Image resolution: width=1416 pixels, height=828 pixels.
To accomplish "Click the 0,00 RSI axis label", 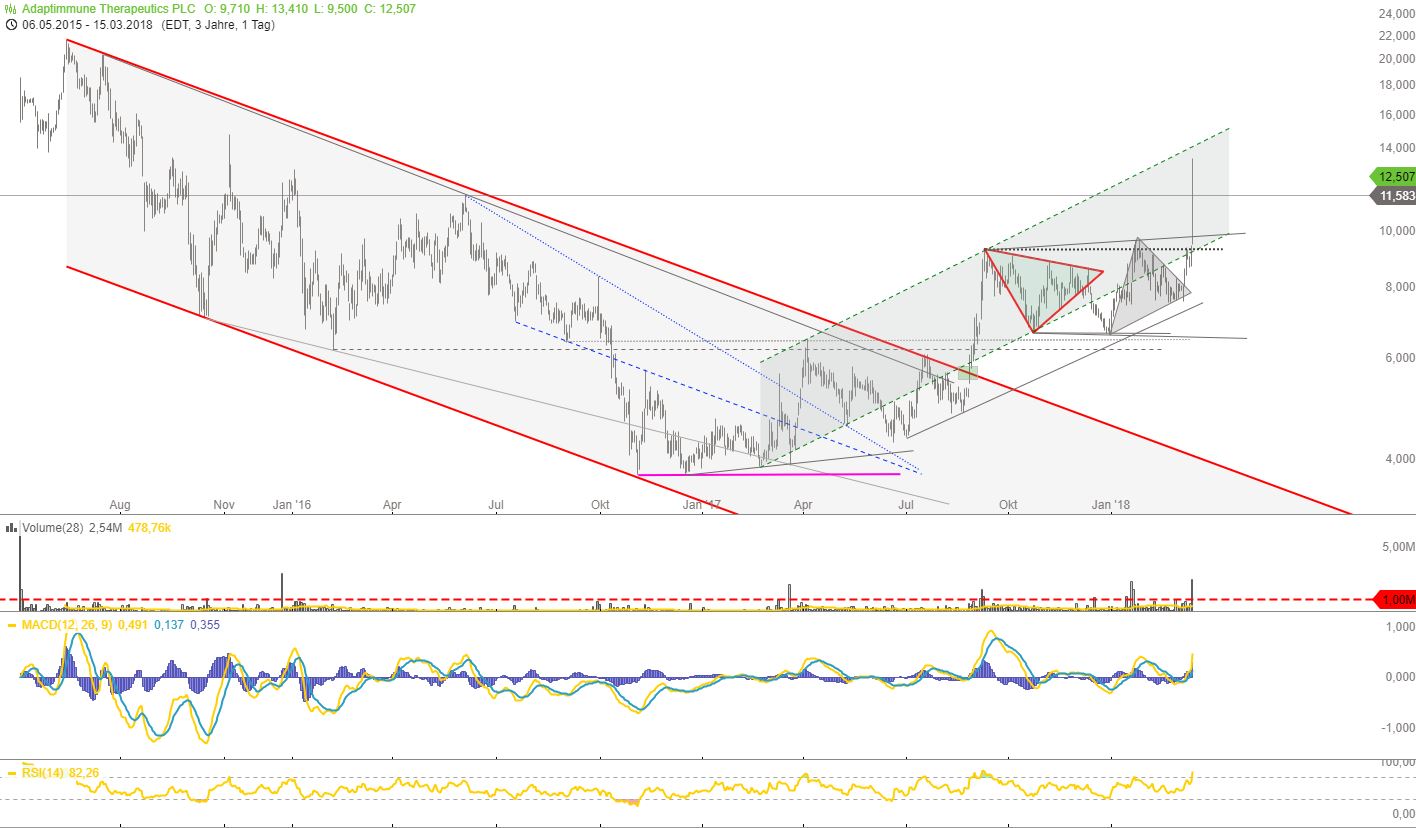I will click(1402, 815).
